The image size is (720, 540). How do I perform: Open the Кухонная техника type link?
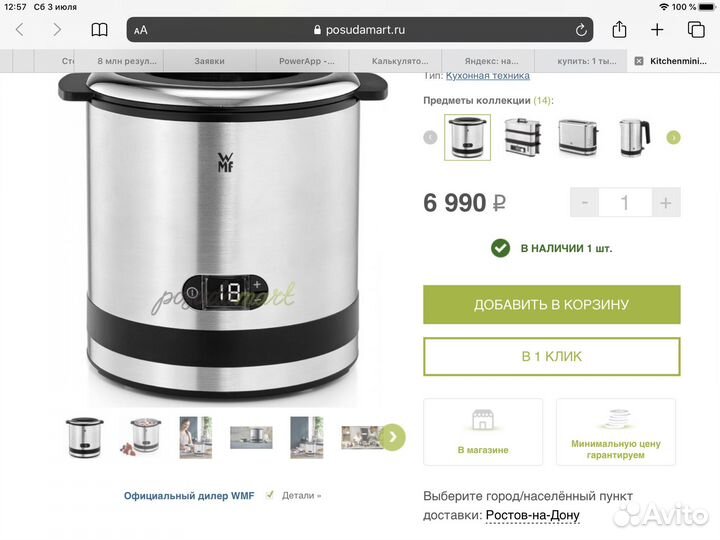488,76
